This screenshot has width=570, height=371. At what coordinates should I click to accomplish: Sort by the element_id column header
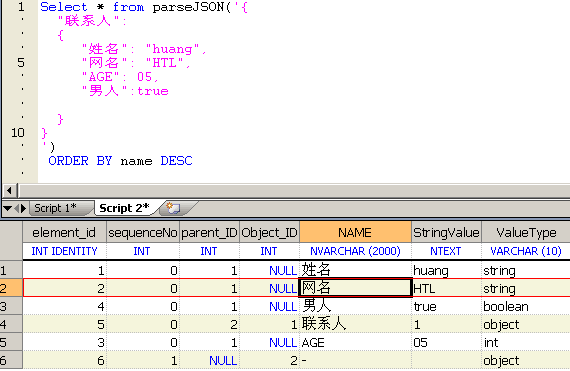pyautogui.click(x=64, y=232)
